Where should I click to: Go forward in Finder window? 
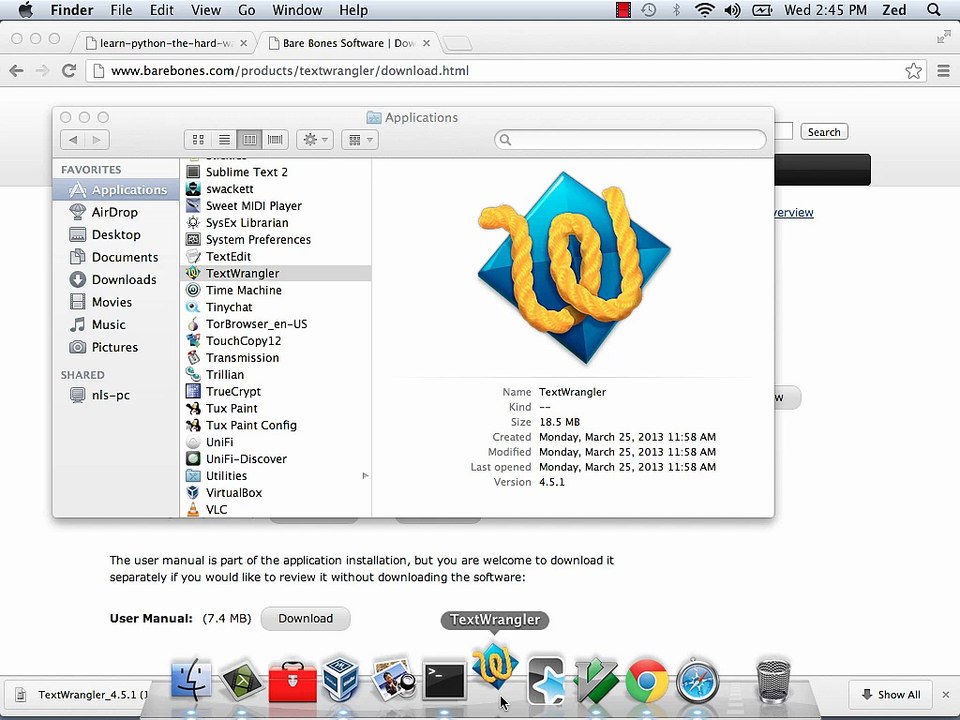click(97, 140)
